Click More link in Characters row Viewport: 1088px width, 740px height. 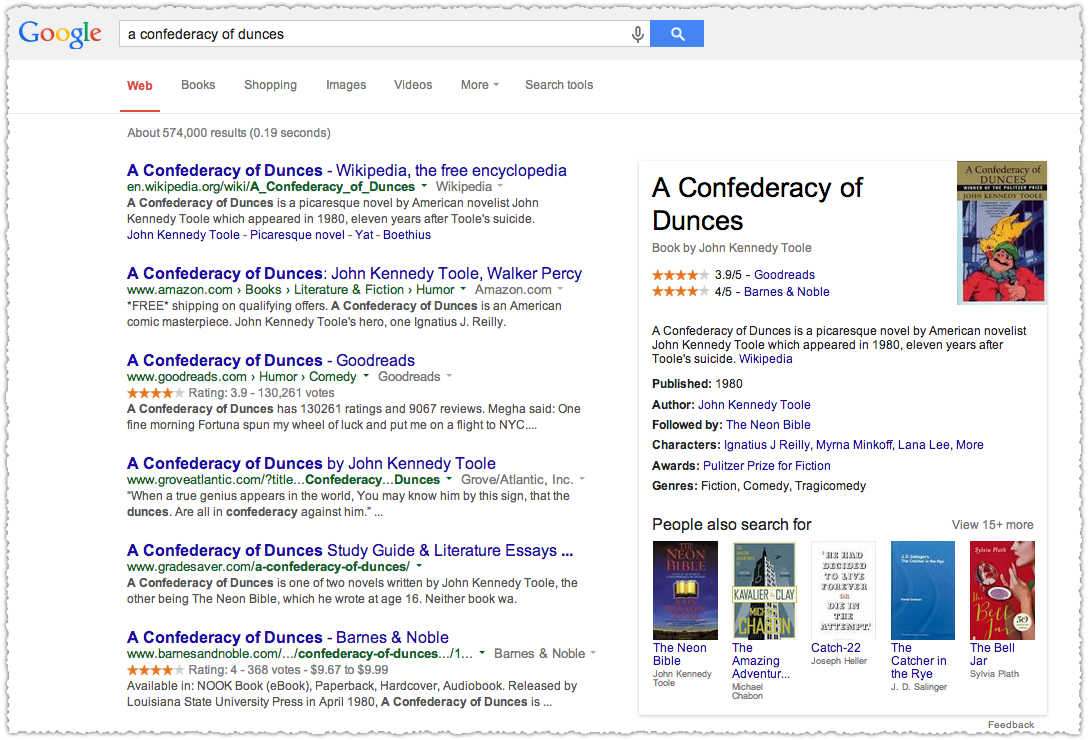click(x=969, y=445)
